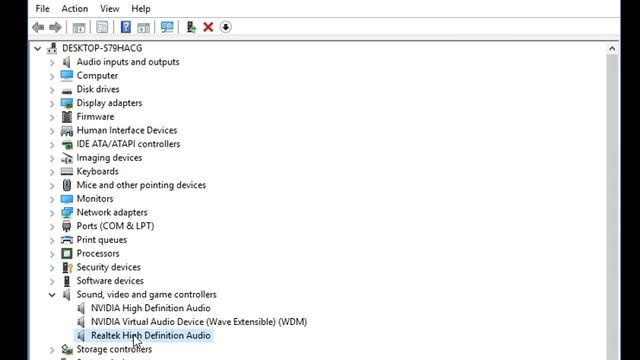Scan for hardware changes monitor icon
The image size is (640, 360).
coord(167,27)
